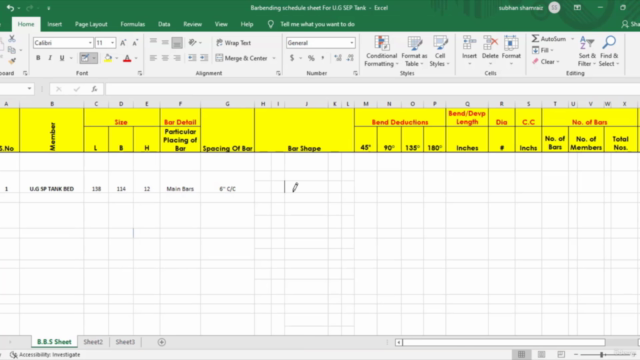
Task: Toggle Bold formatting
Action: tap(38, 58)
